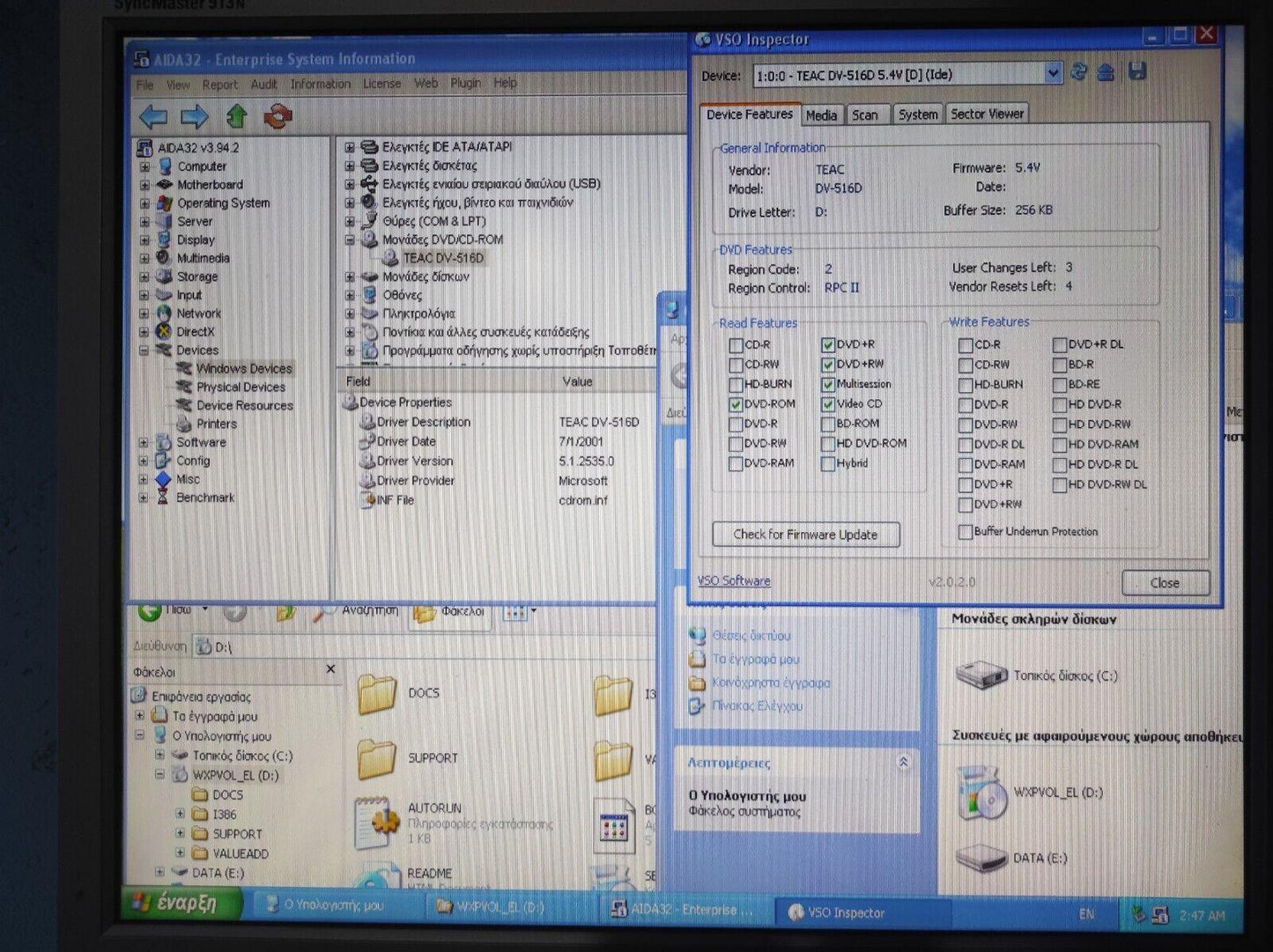Open the Report menu in AIDA32
The image size is (1273, 952).
219,85
